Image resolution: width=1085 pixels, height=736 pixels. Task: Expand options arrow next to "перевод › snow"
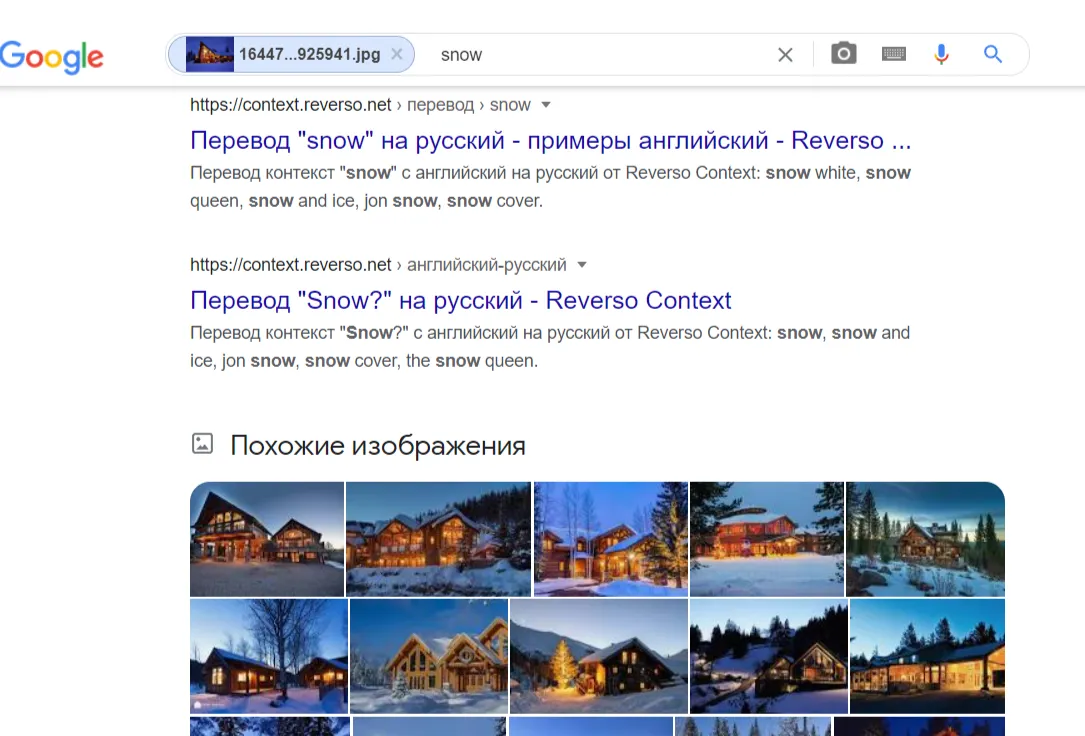546,105
